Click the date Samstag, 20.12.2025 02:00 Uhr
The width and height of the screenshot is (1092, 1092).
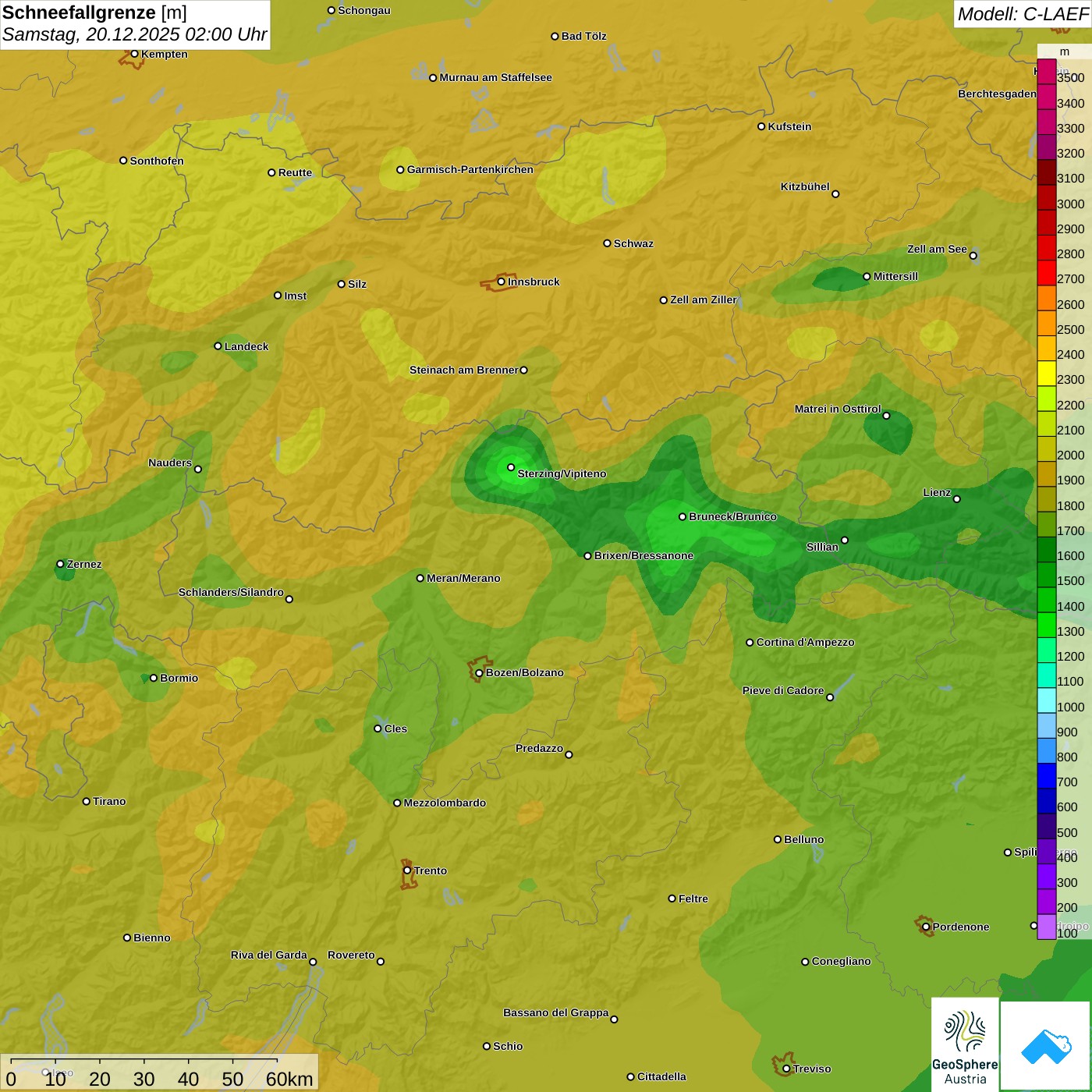coord(134,35)
